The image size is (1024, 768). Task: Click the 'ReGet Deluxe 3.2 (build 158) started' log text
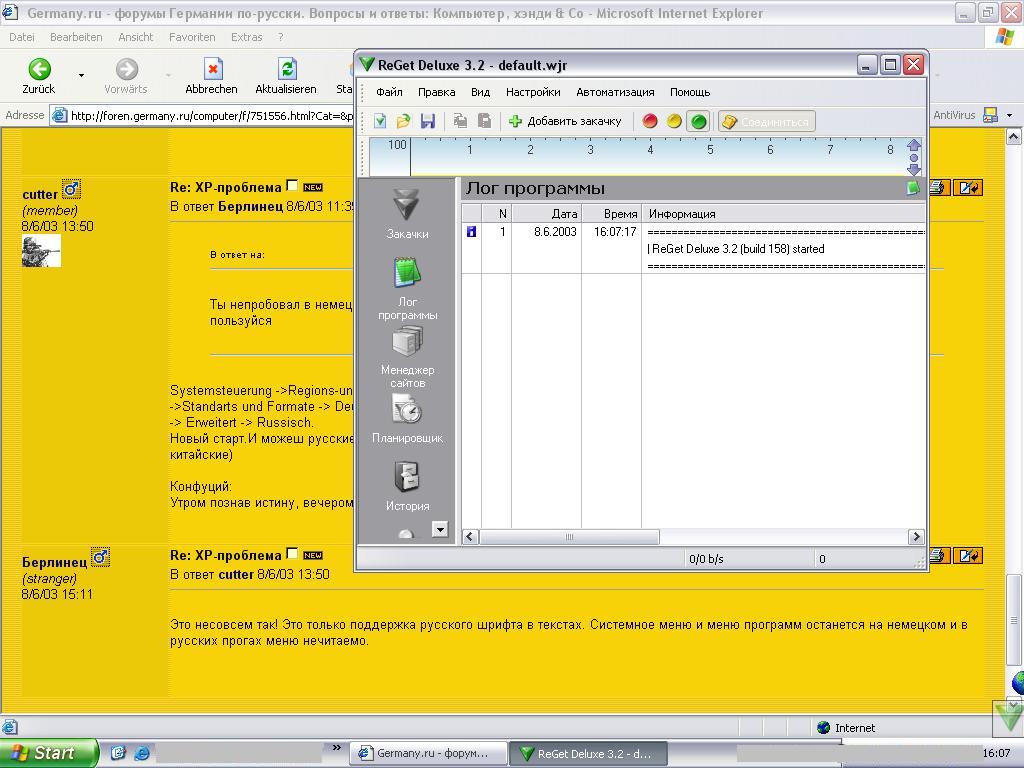(738, 249)
